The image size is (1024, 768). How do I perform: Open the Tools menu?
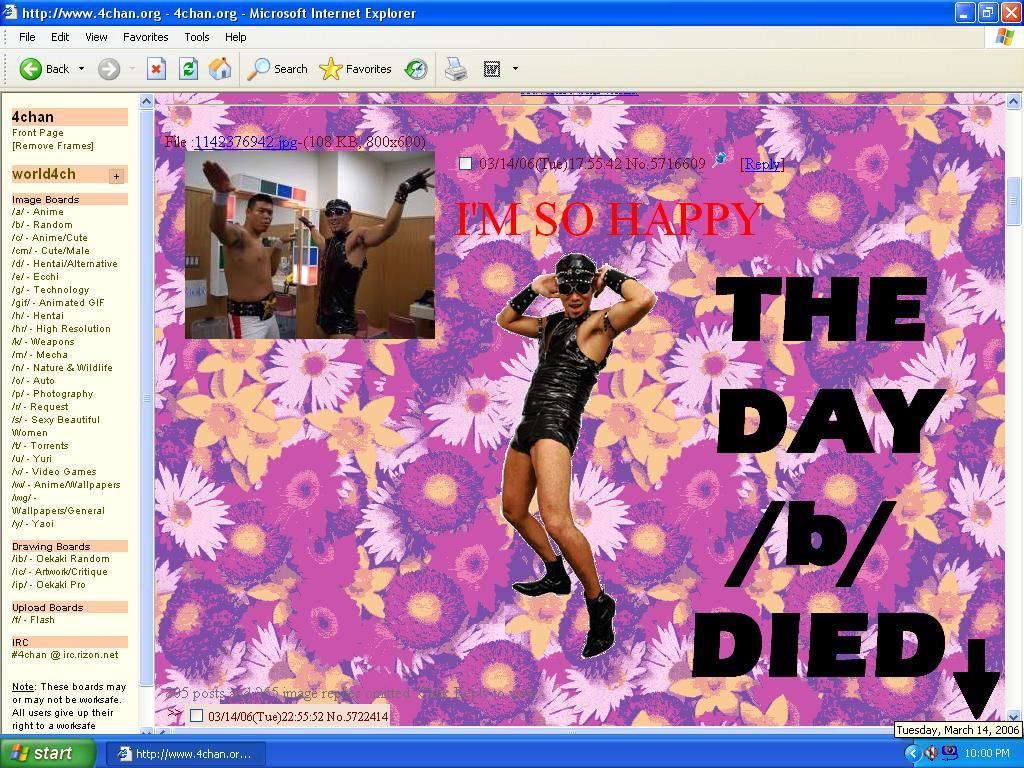pos(197,37)
